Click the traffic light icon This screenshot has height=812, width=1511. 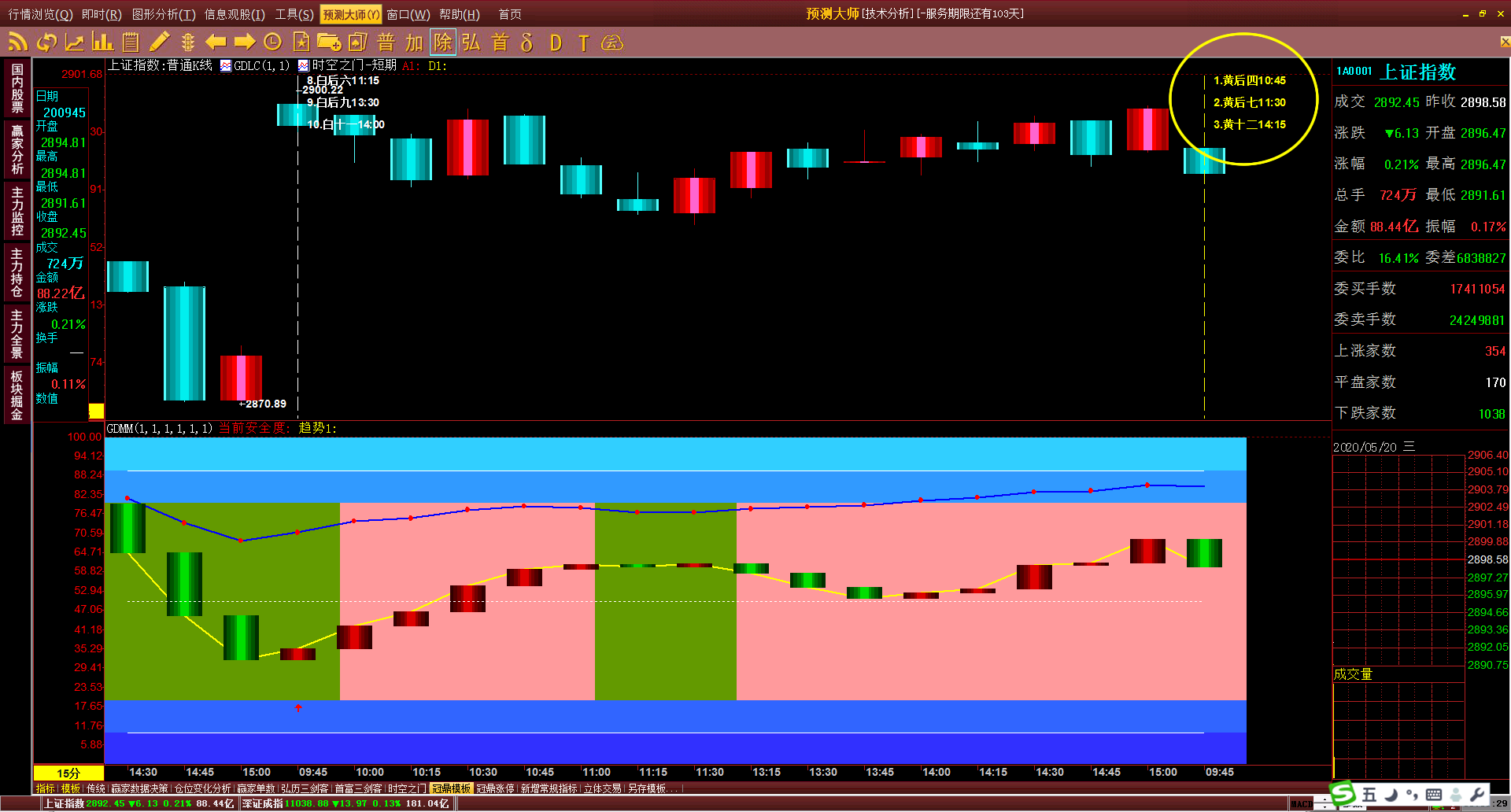(187, 42)
